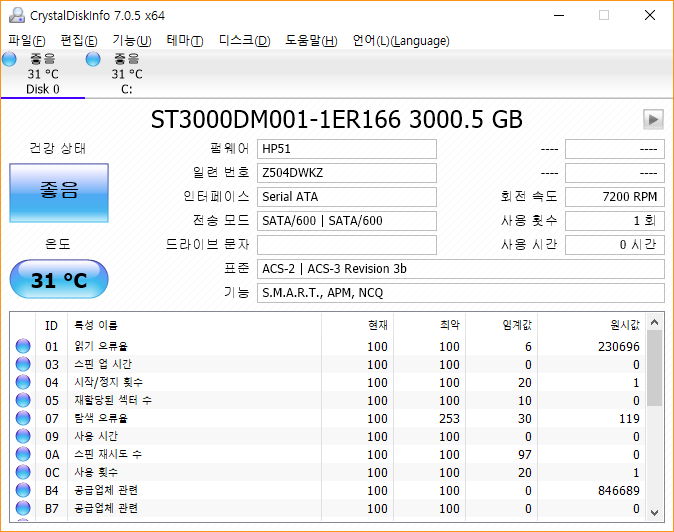
Task: Click the 특성 이름 column header
Action: 195,325
